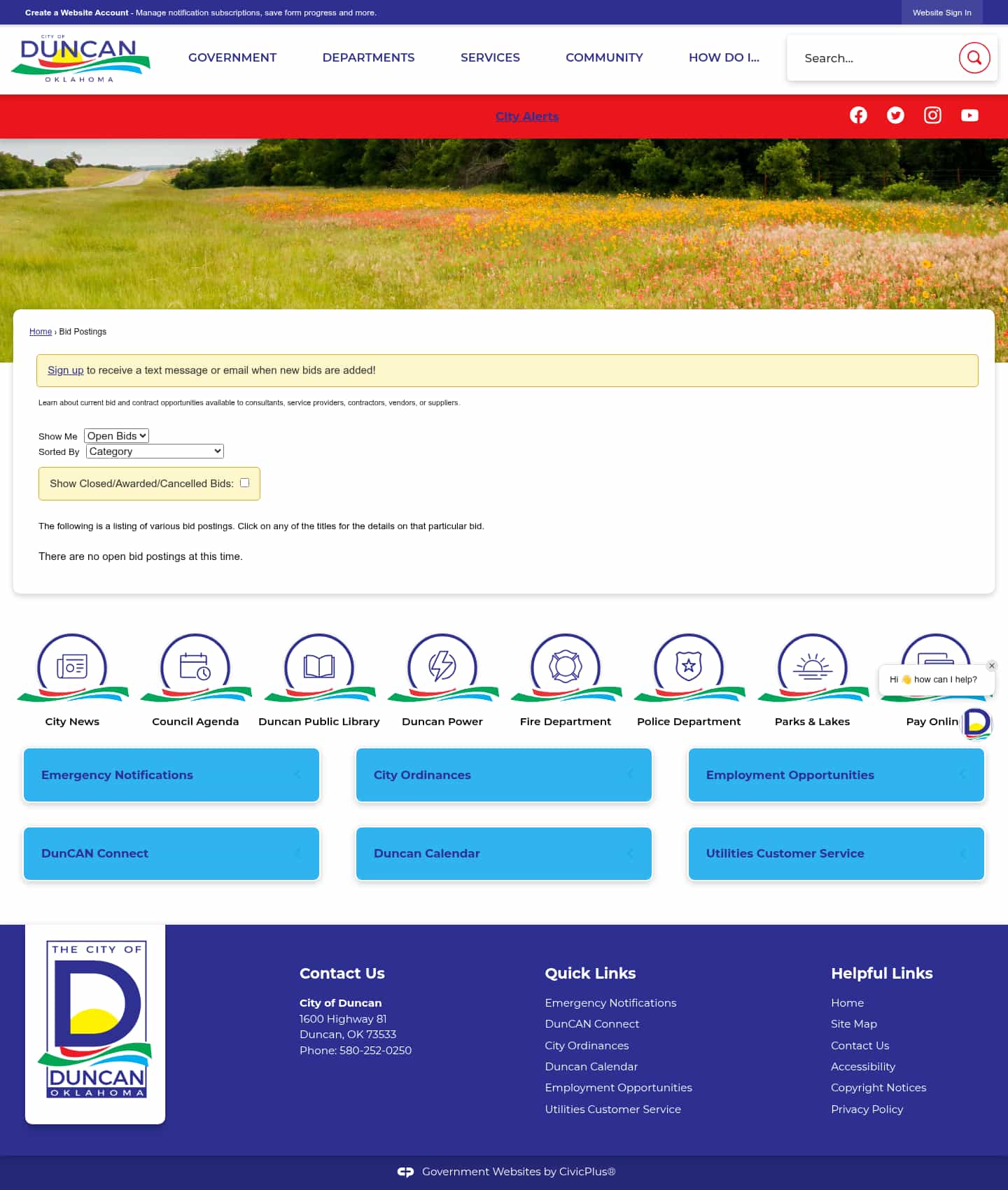Click footer Emergency Notifications quick link
1008x1190 pixels.
(x=610, y=1003)
